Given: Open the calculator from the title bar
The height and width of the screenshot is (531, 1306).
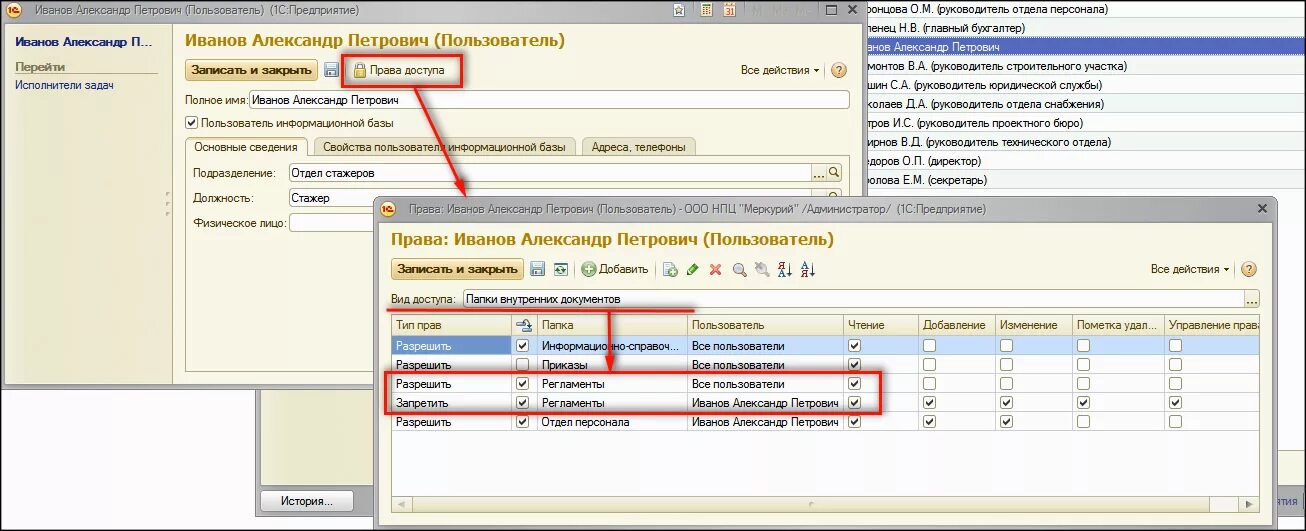Looking at the screenshot, I should (x=706, y=10).
